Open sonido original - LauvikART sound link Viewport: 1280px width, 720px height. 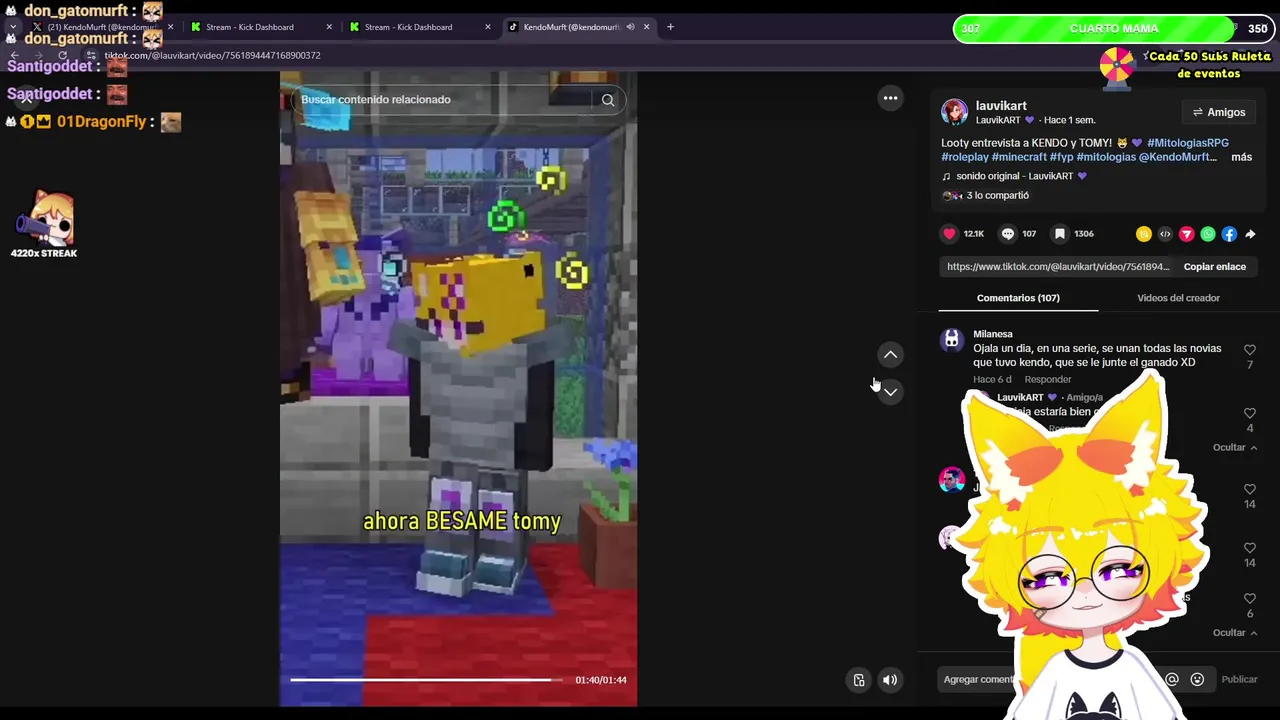click(1014, 176)
